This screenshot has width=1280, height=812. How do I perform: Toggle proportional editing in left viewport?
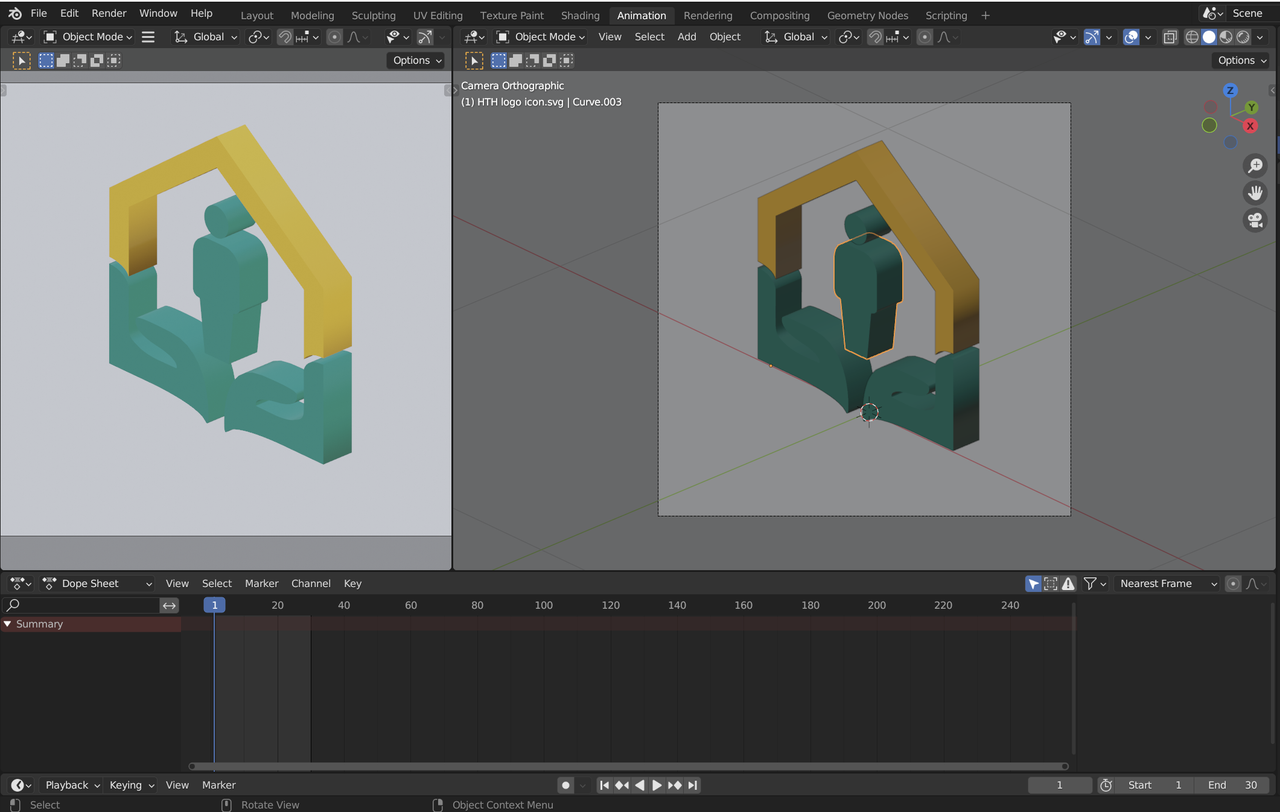(x=334, y=37)
